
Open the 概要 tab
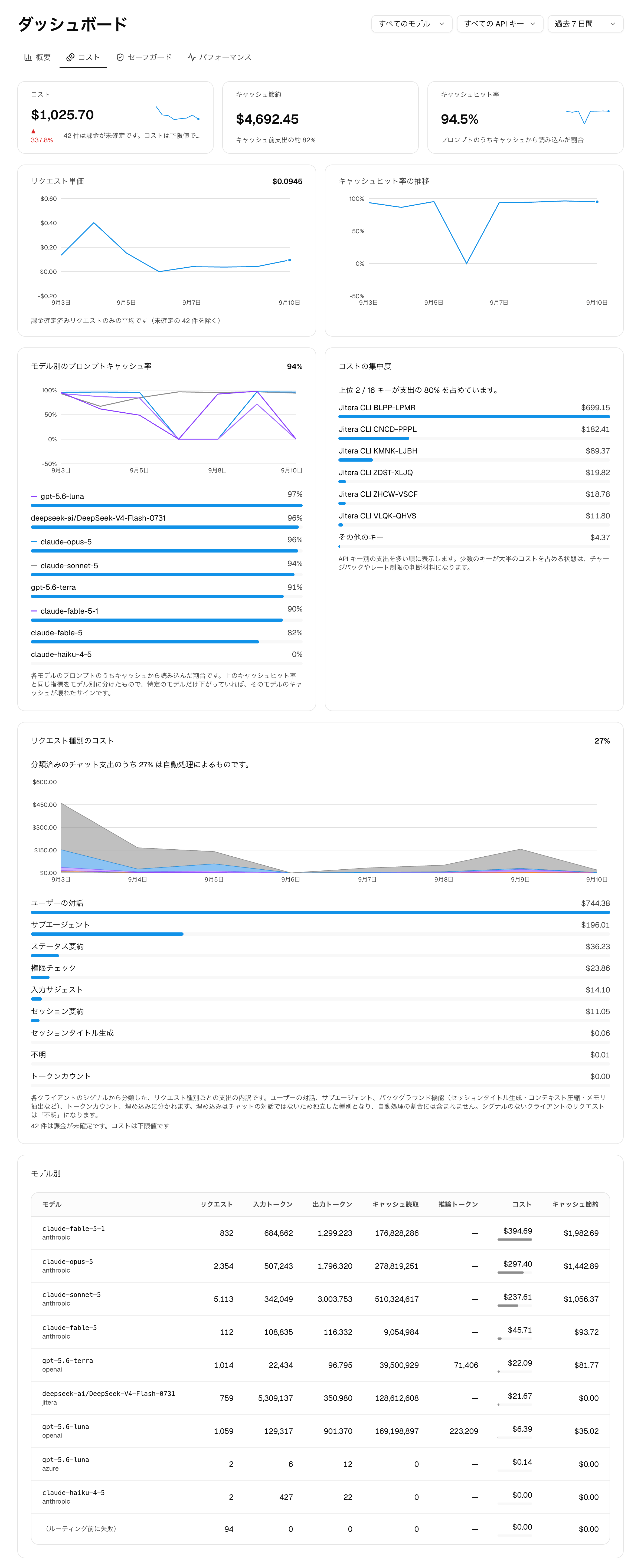(x=37, y=57)
